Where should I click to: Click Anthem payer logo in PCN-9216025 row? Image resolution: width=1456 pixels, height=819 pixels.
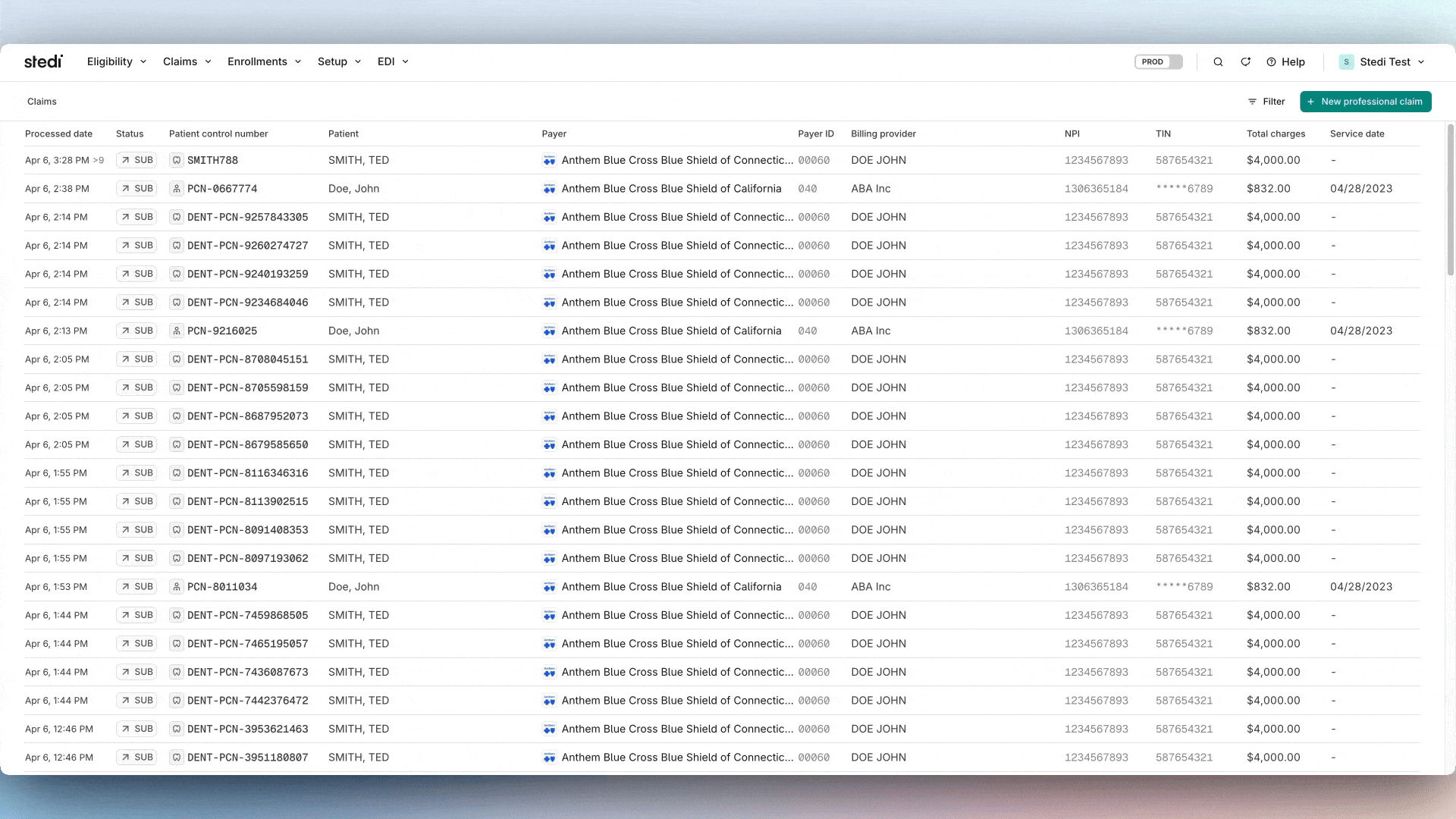[x=549, y=331]
